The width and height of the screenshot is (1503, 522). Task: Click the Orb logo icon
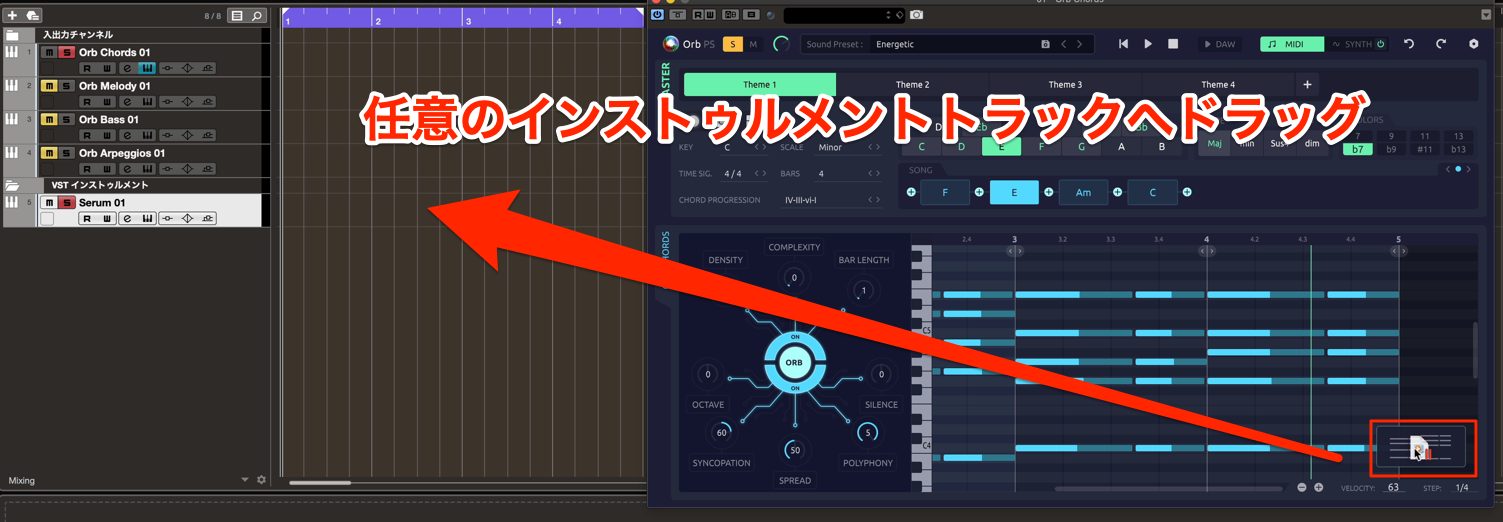[670, 44]
